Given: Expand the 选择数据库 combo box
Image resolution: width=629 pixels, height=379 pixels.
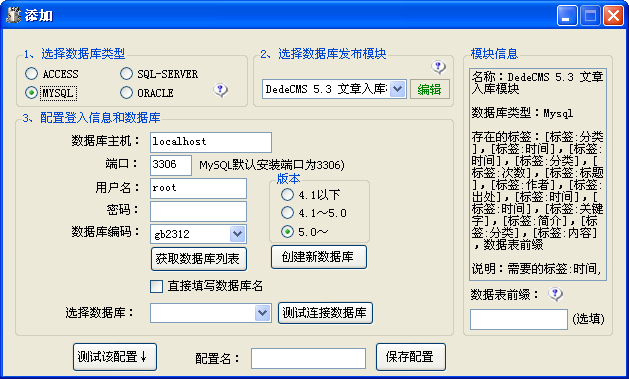Looking at the screenshot, I should 262,313.
